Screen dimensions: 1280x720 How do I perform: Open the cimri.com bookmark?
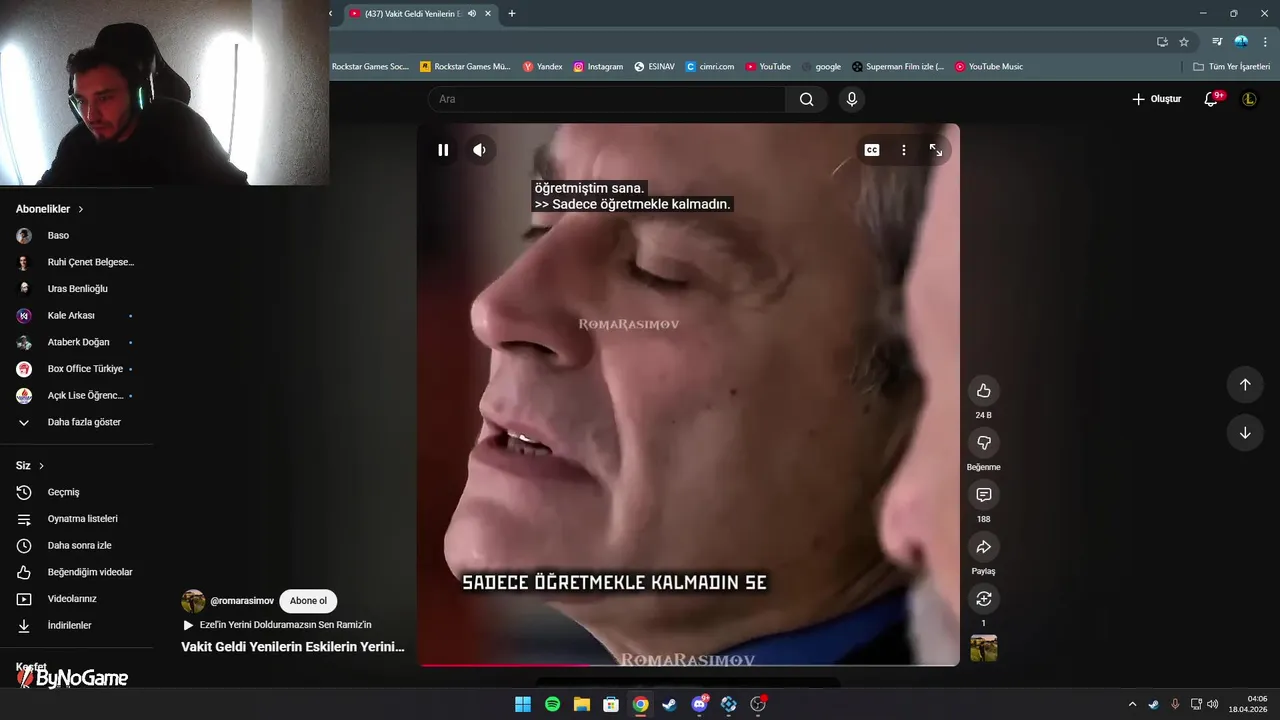click(x=710, y=67)
